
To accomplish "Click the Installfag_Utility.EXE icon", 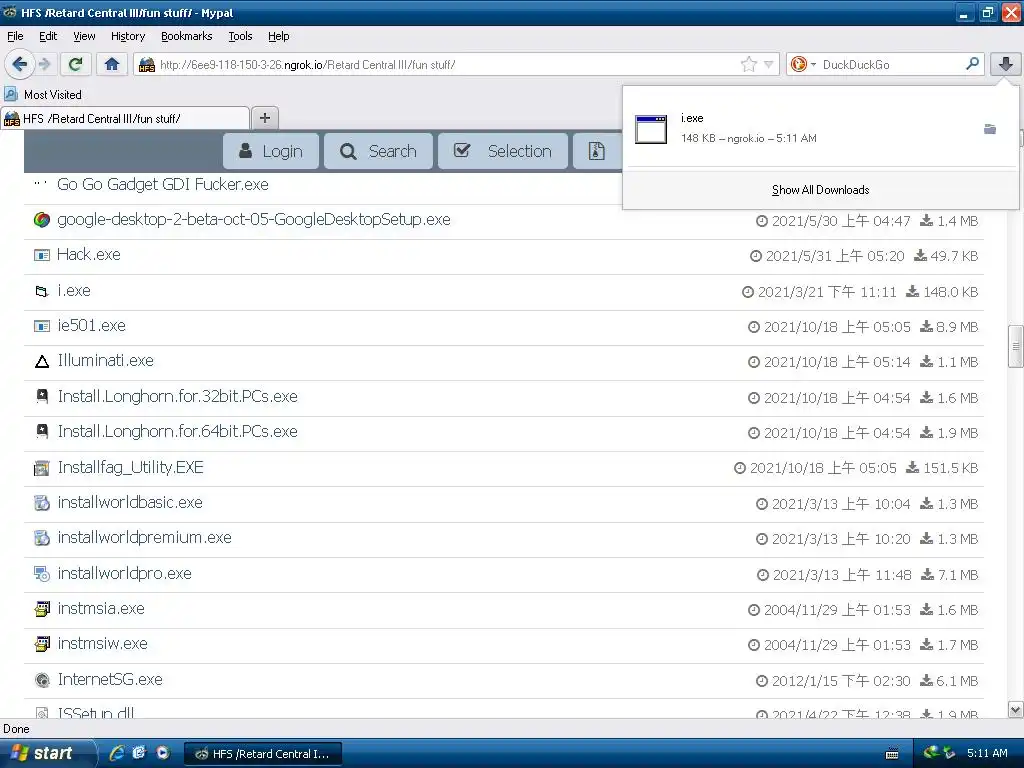I will pyautogui.click(x=42, y=468).
